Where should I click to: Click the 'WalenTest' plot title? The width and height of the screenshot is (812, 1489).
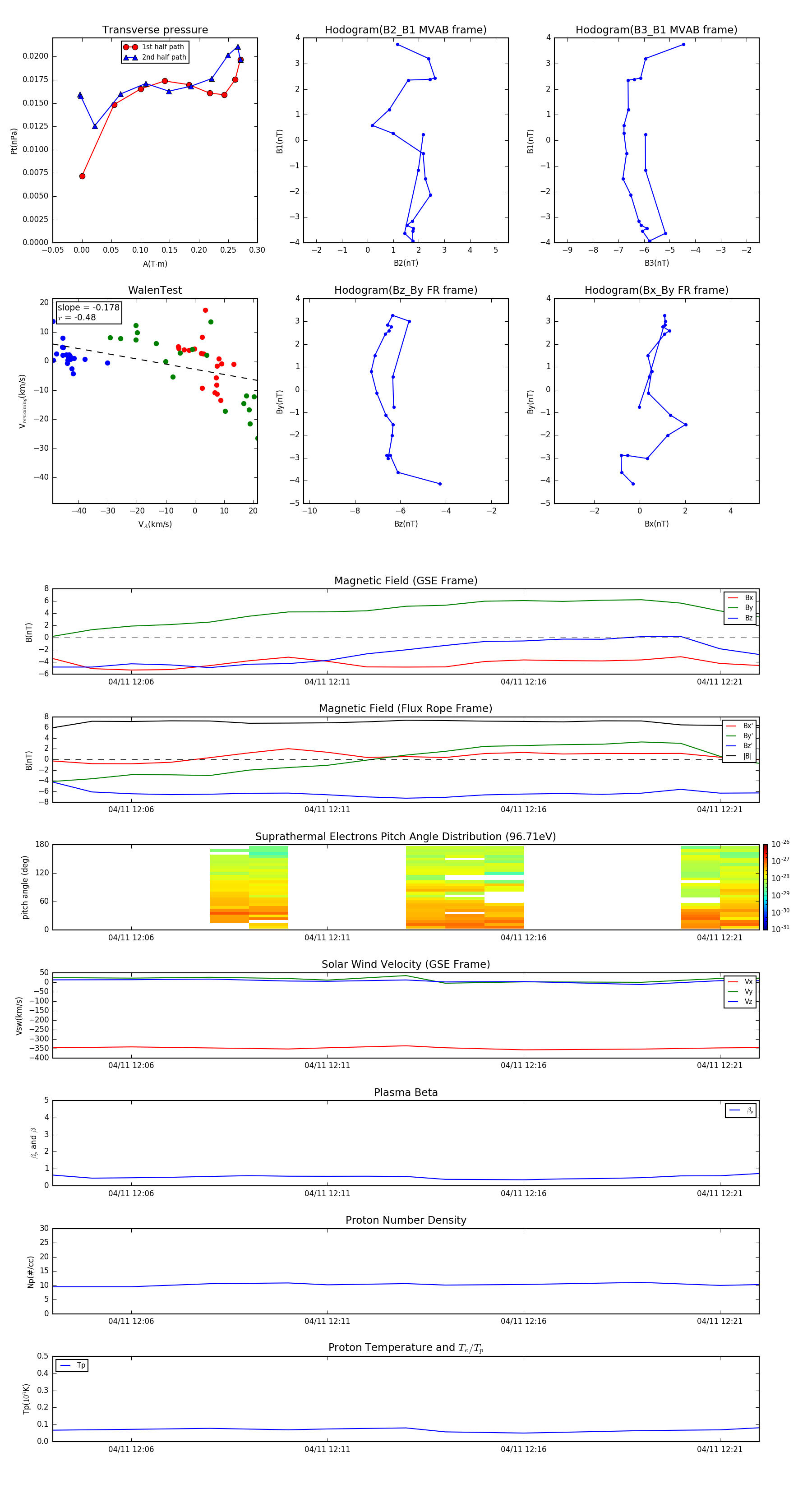(x=155, y=290)
